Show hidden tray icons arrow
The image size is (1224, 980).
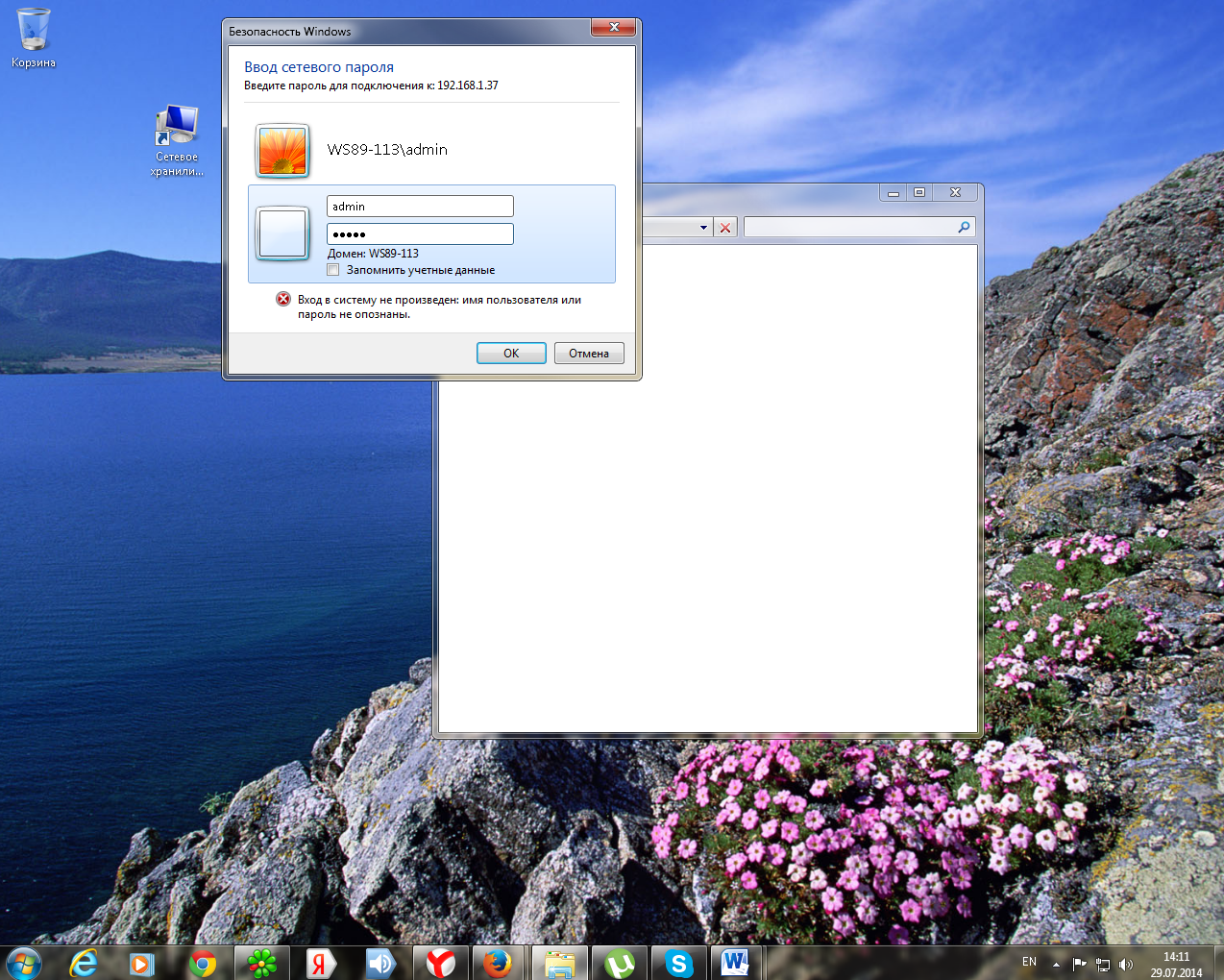tap(1056, 964)
